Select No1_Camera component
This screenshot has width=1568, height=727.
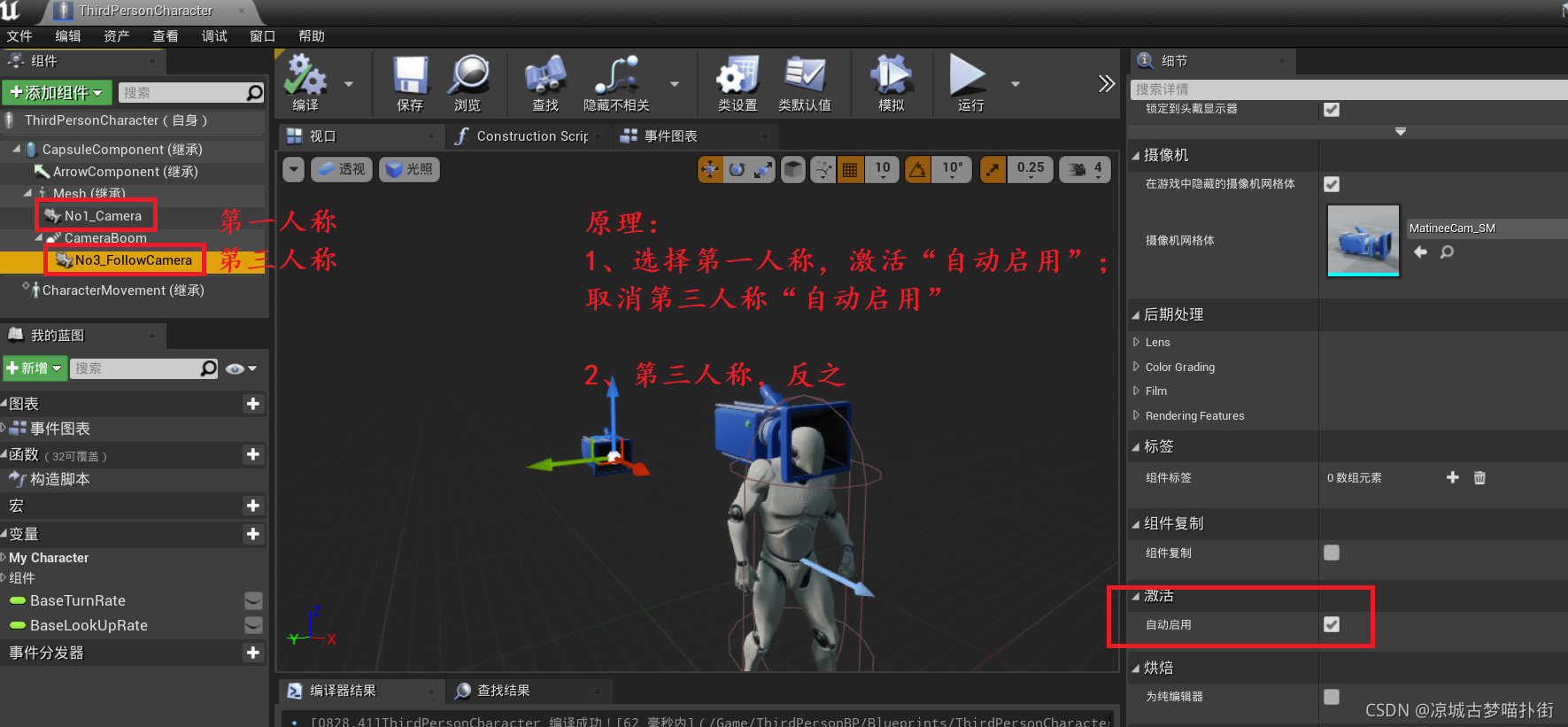pos(103,216)
